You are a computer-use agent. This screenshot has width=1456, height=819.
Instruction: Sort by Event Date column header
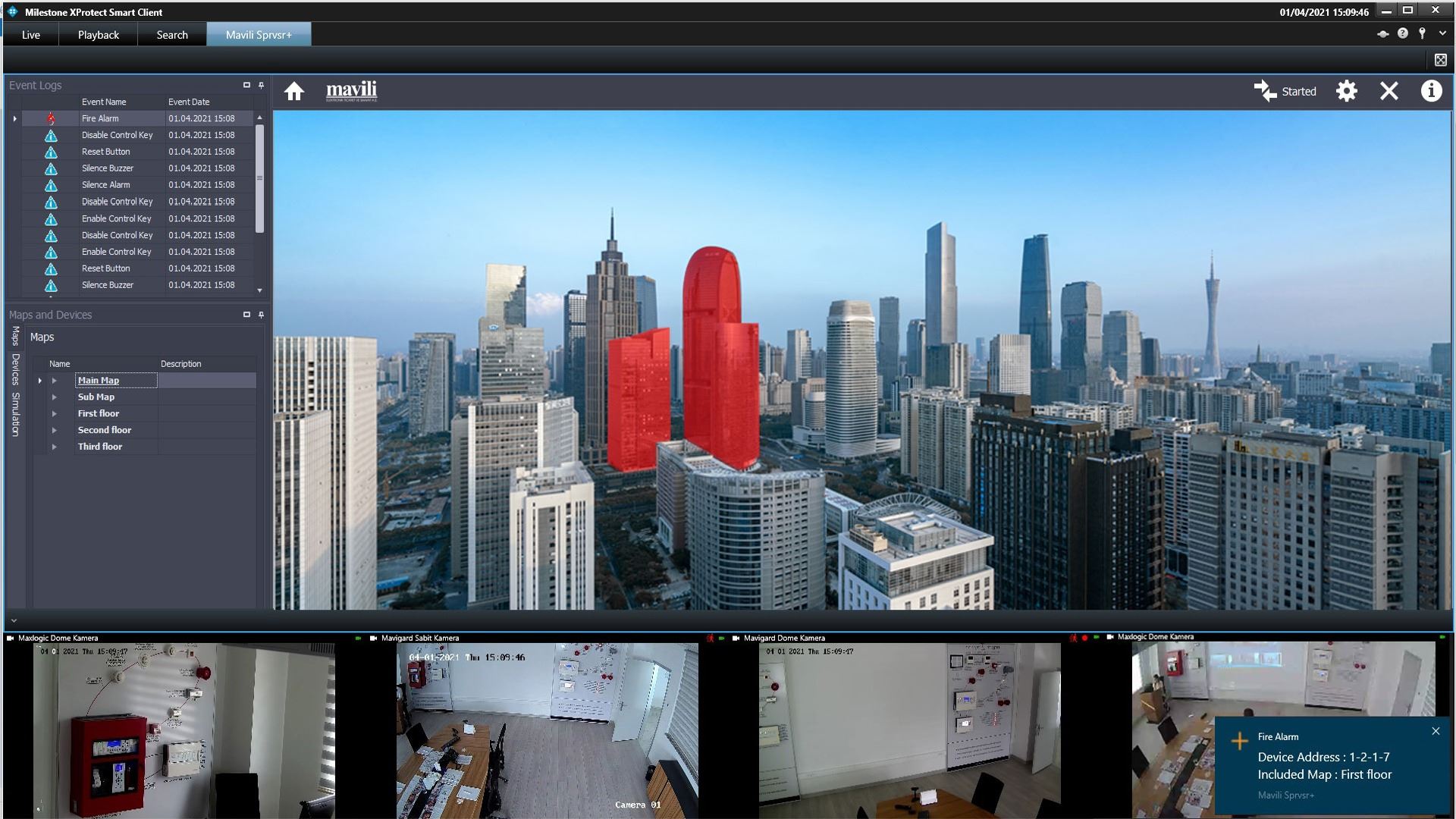click(x=209, y=102)
